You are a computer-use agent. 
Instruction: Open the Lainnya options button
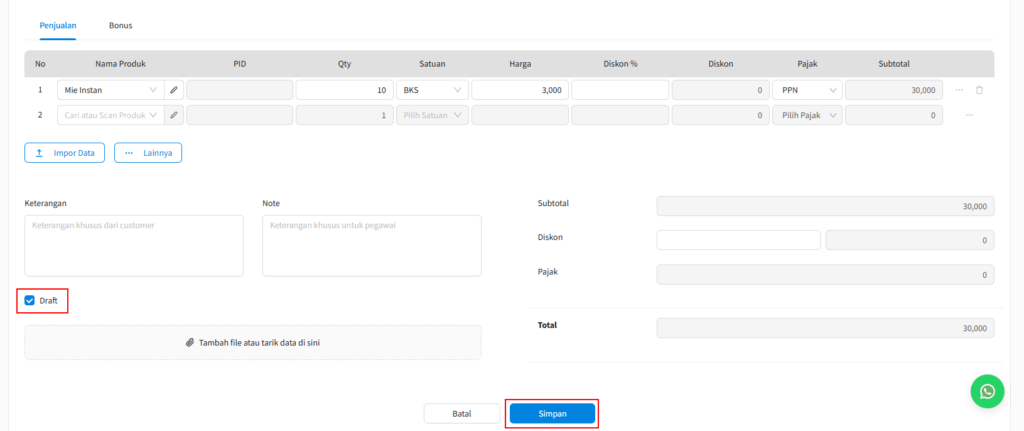point(148,153)
